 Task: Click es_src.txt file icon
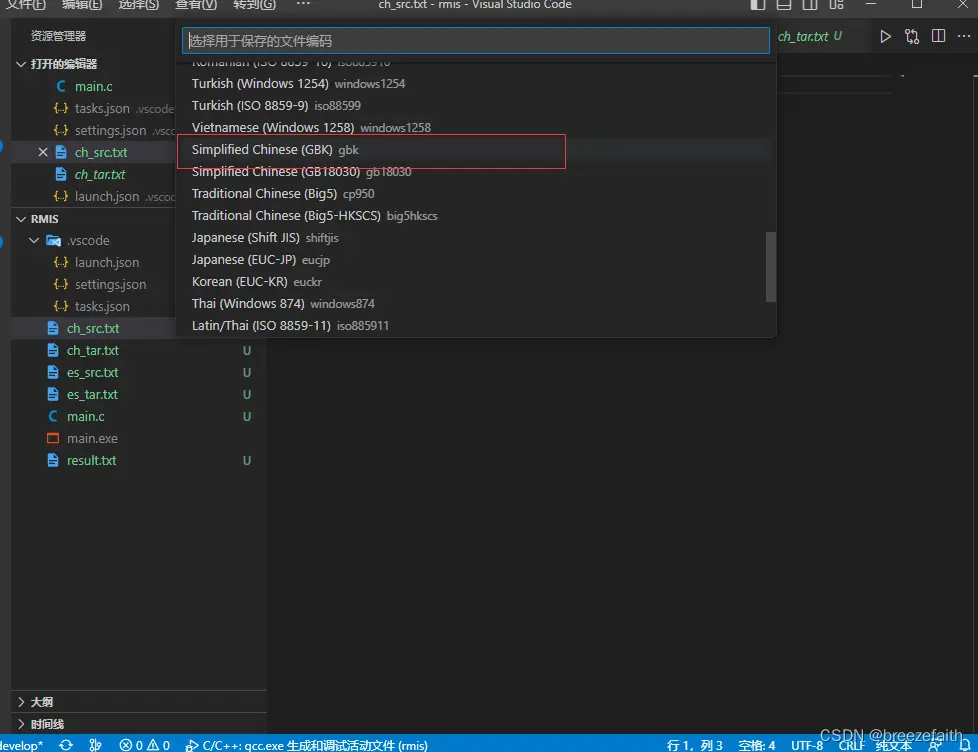[x=53, y=372]
